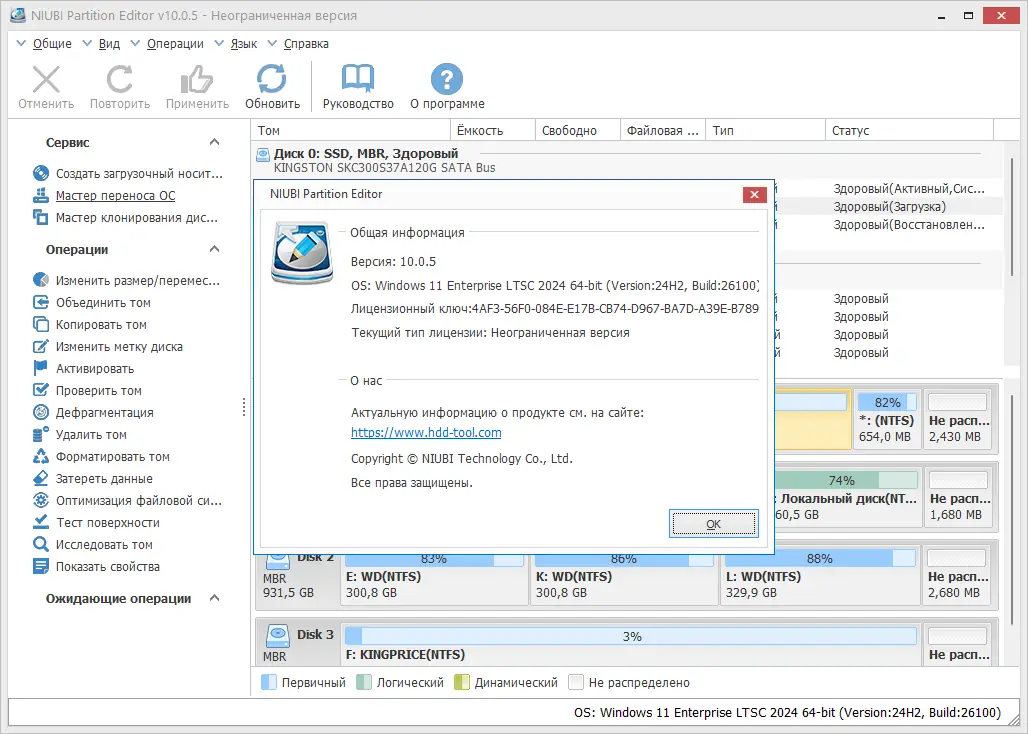Click the Объединить том icon
This screenshot has width=1028, height=734.
(x=41, y=302)
